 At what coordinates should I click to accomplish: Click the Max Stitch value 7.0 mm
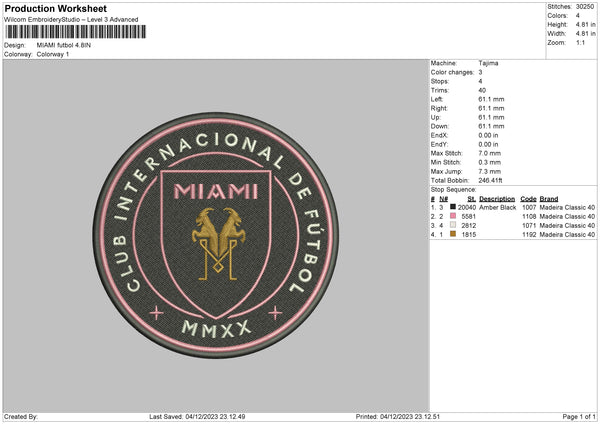[x=489, y=153]
